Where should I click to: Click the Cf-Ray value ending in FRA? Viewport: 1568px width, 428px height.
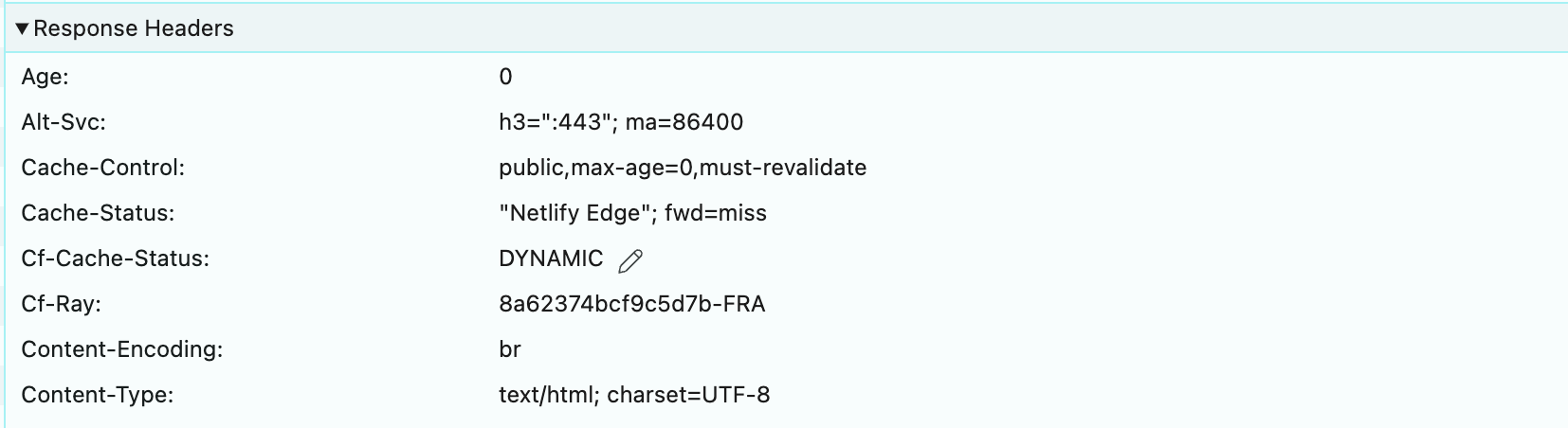(631, 304)
